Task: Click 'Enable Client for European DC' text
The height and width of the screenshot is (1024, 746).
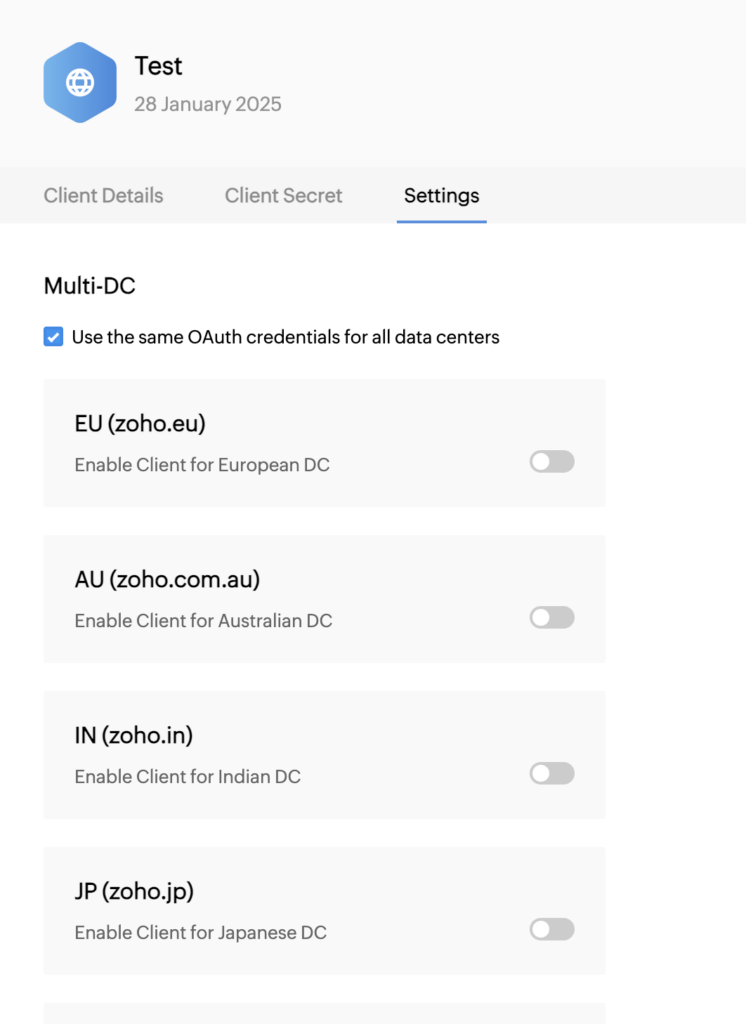Action: tap(202, 465)
